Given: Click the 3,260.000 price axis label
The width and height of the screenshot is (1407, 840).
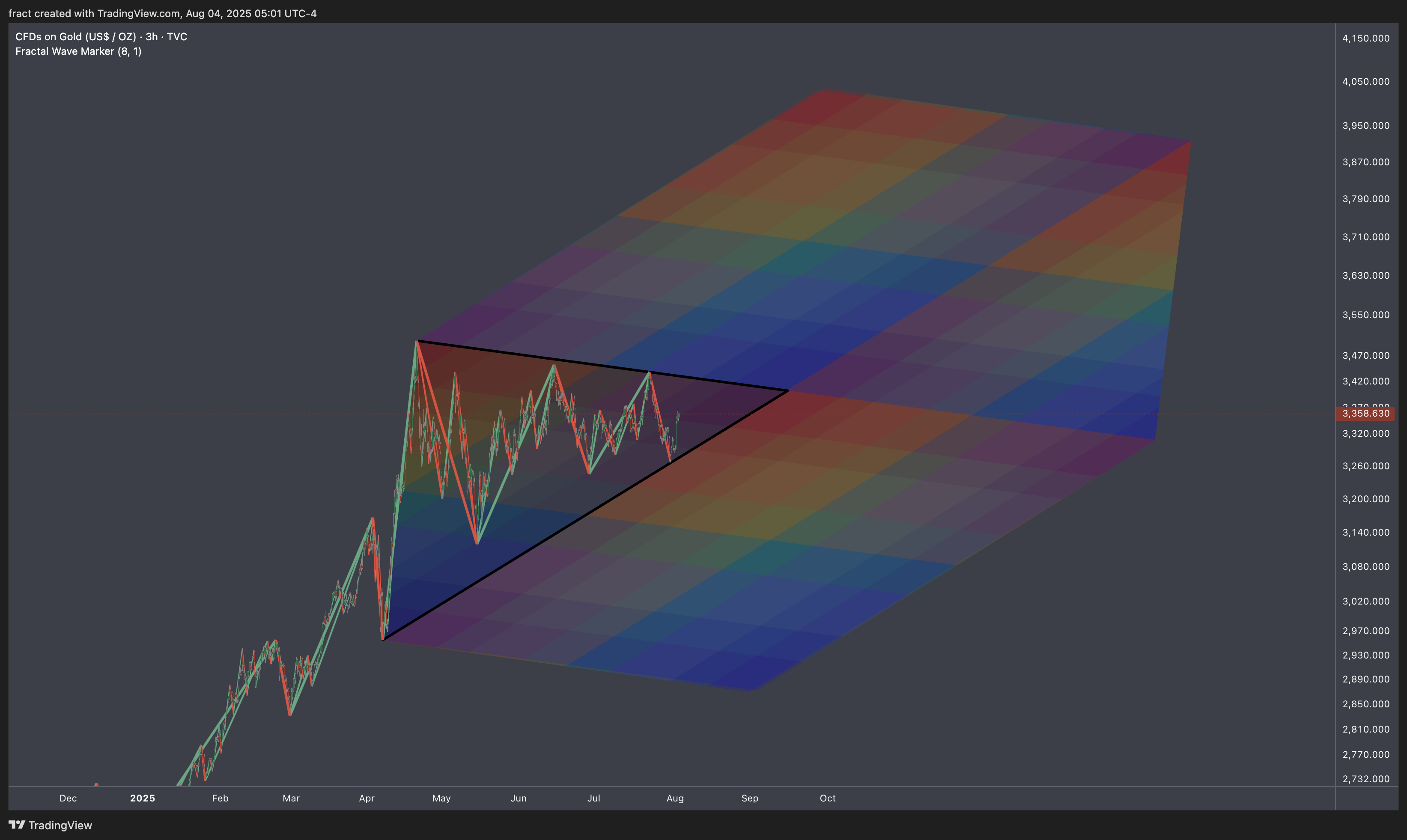Looking at the screenshot, I should coord(1366,466).
